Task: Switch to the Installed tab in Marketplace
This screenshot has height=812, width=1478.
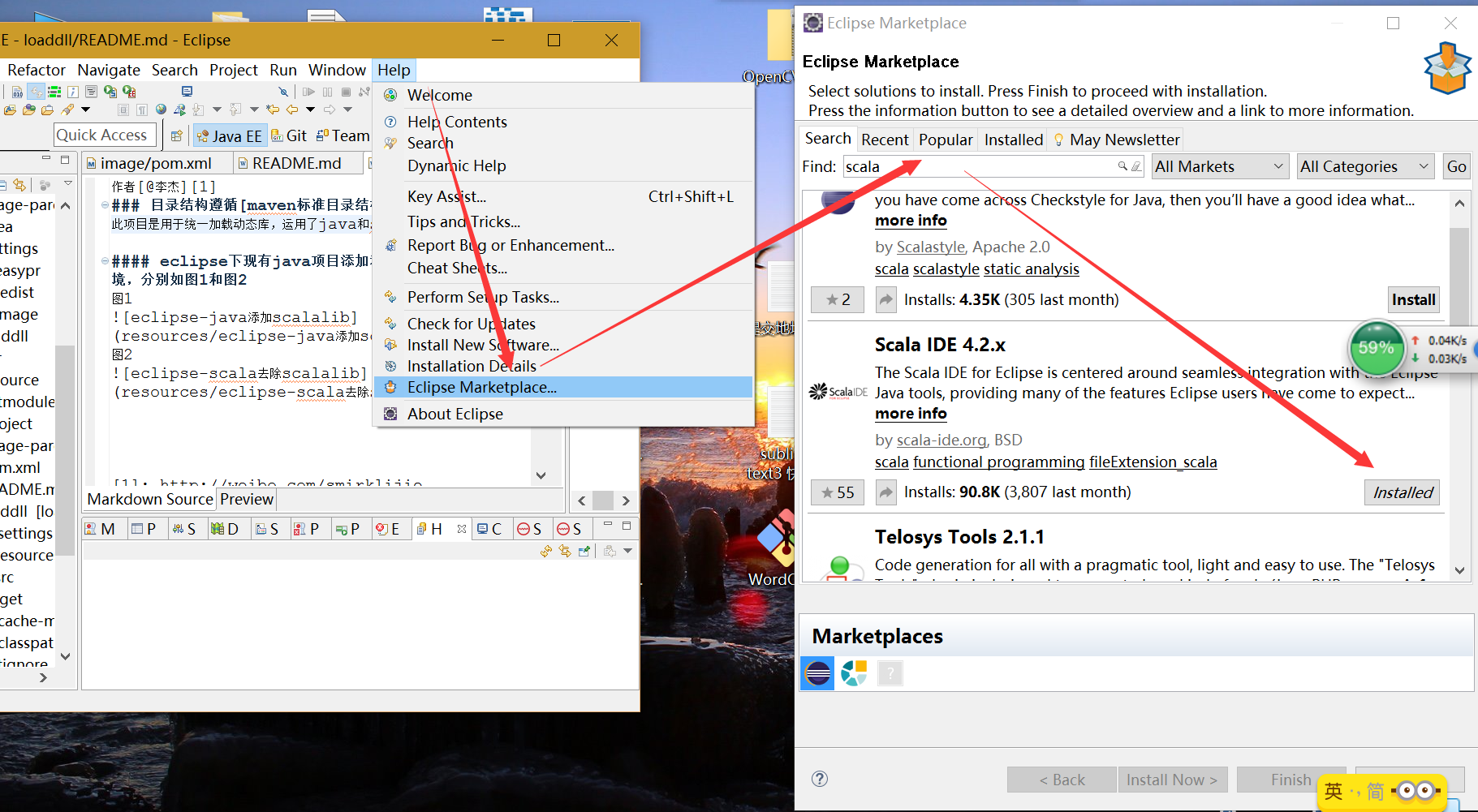Action: tap(1014, 140)
